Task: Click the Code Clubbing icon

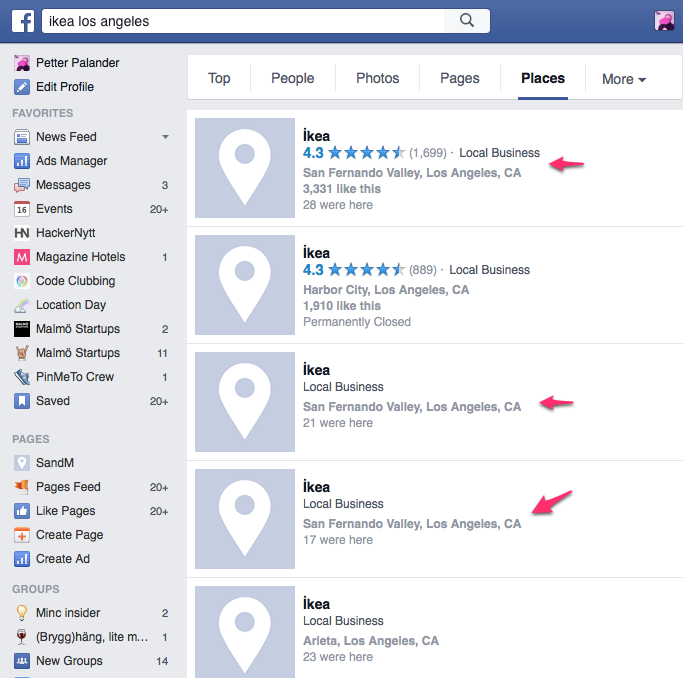Action: point(22,281)
